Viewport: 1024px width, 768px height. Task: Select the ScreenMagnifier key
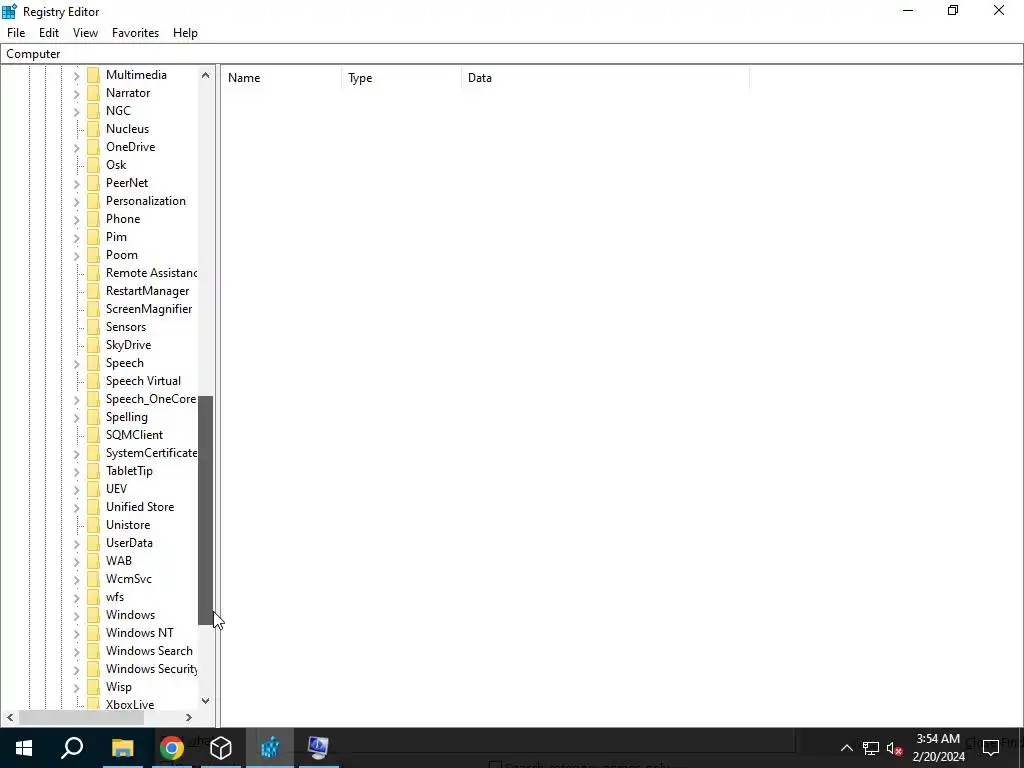tap(149, 309)
